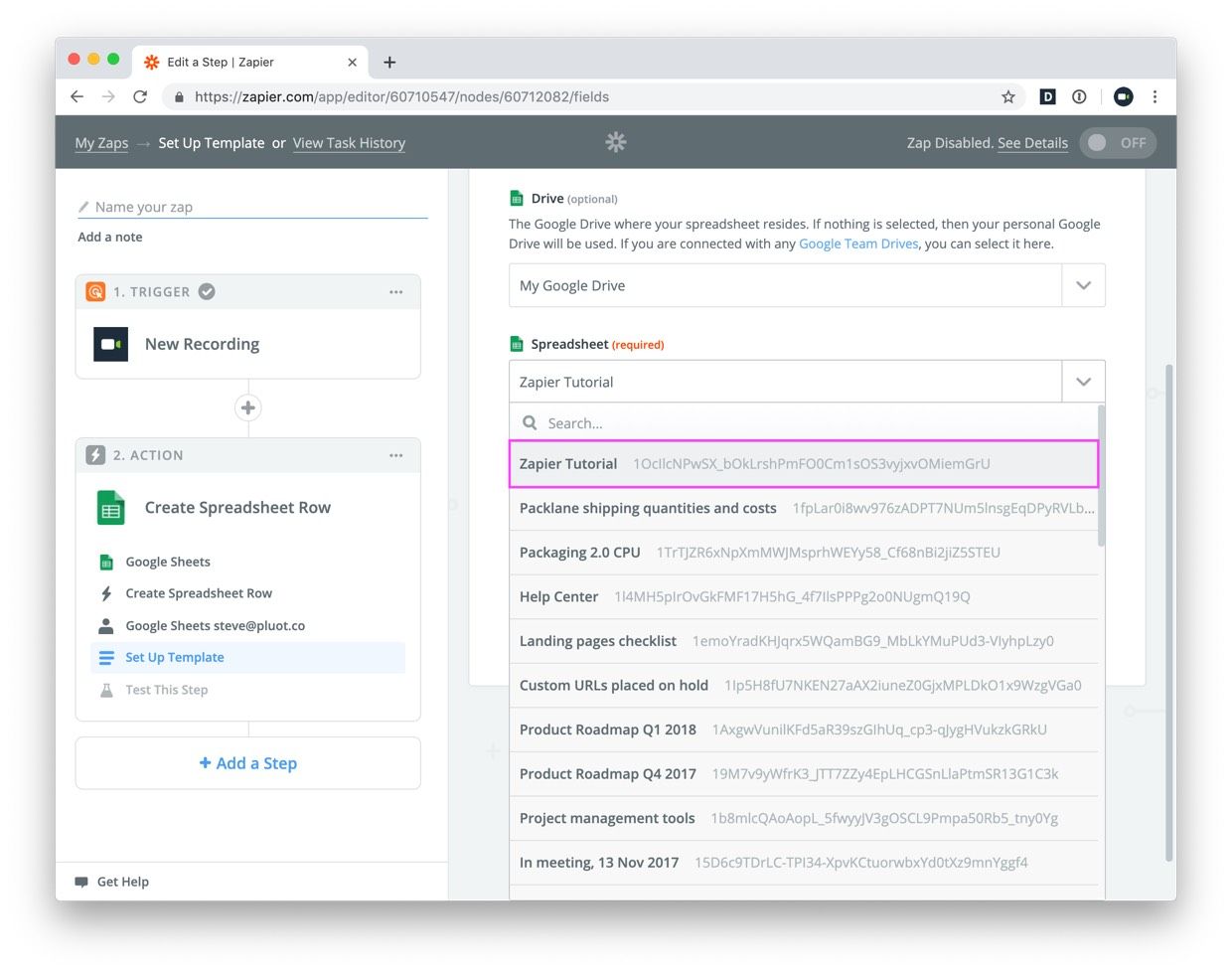The image size is (1232, 974).
Task: Choose Custom URLs placed on hold
Action: pyautogui.click(x=804, y=686)
